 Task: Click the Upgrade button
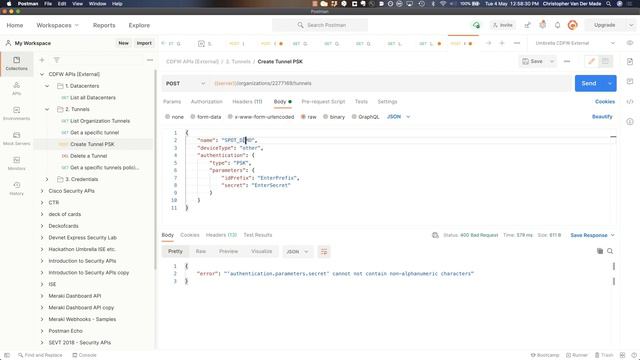pyautogui.click(x=604, y=25)
